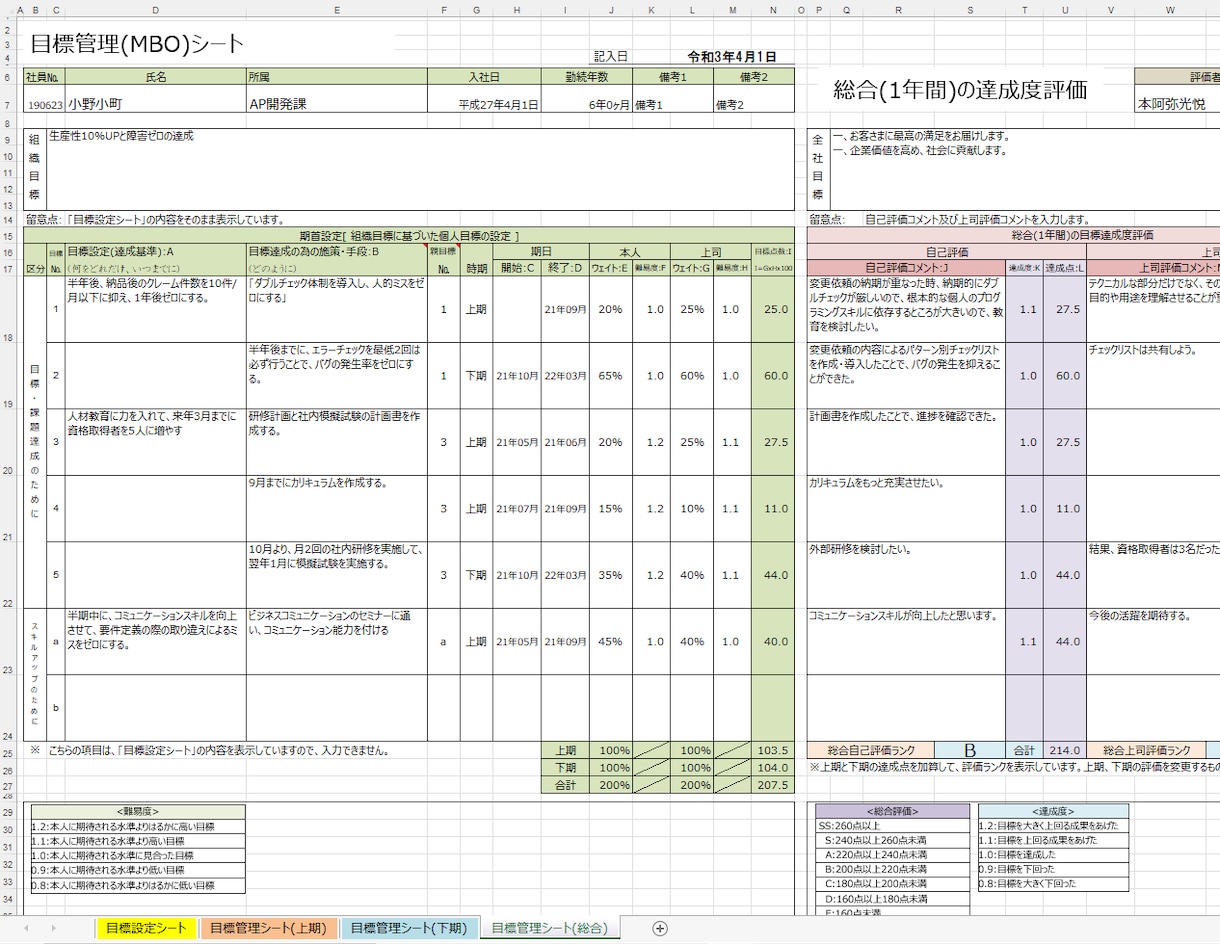Click the total score 214.0 cell
This screenshot has width=1220, height=944.
coord(1065,750)
